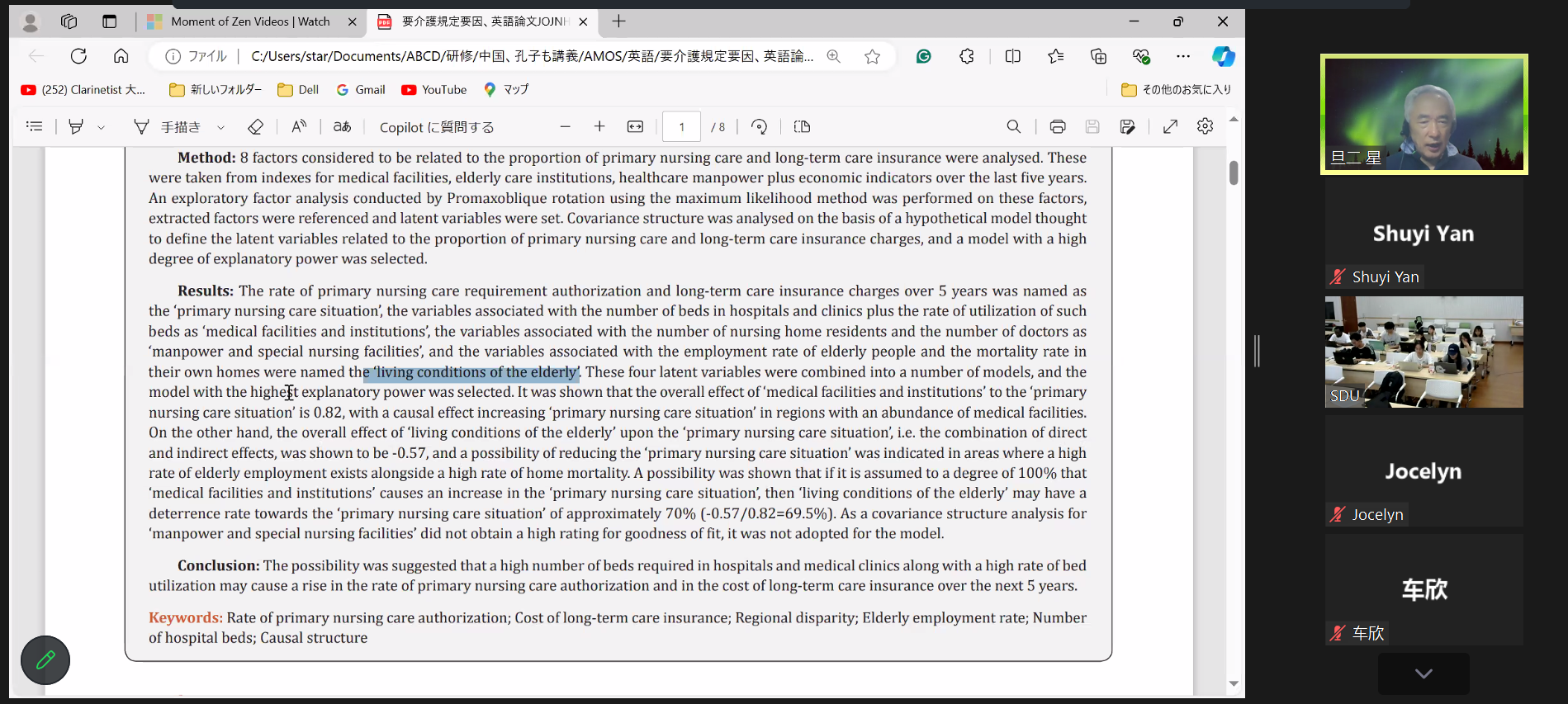Screen dimensions: 1568x704
Task: Print the PDF document
Action: (1058, 126)
